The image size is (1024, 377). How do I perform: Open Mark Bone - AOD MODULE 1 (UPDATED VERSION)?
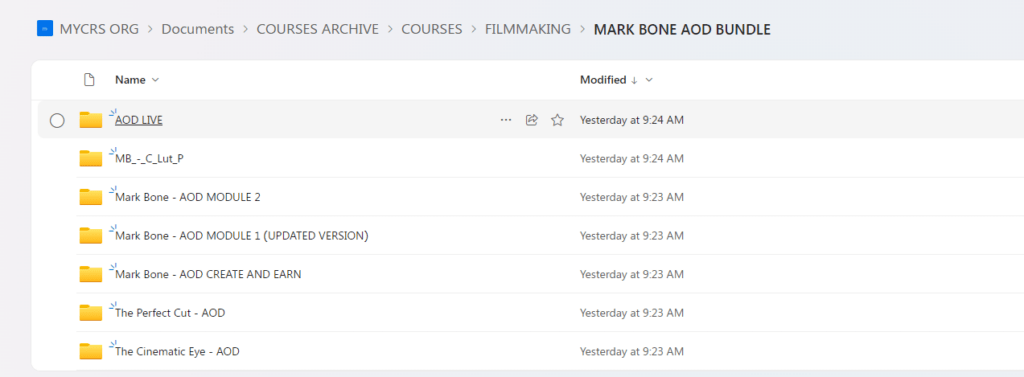pyautogui.click(x=242, y=236)
